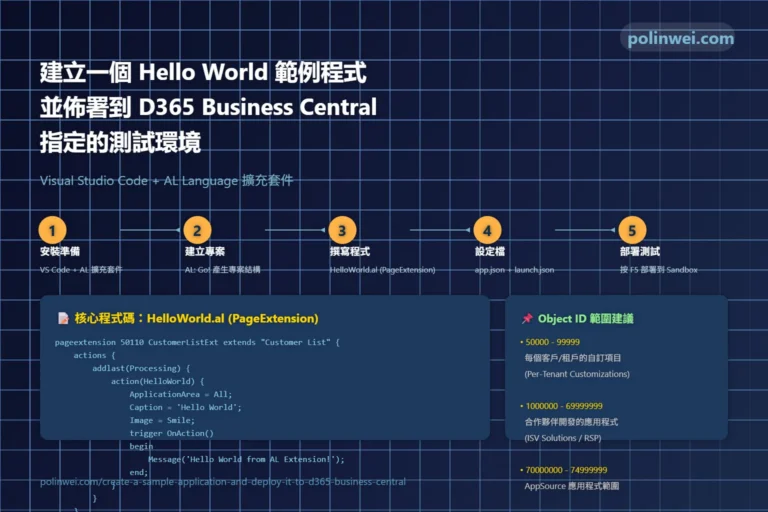Click the begin keyword code line
This screenshot has height=512, width=768.
141,446
